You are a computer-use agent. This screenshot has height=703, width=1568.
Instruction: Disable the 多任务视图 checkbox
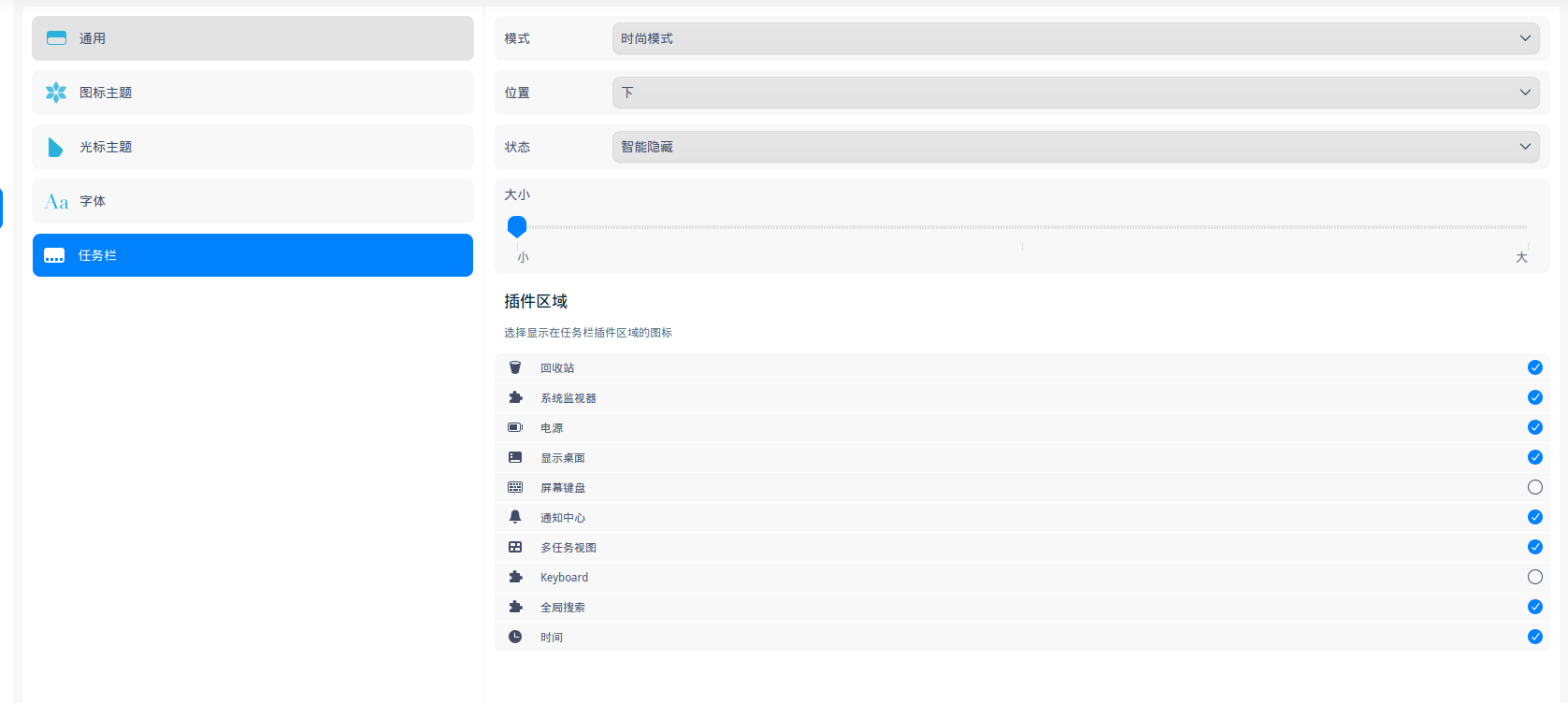pyautogui.click(x=1535, y=547)
